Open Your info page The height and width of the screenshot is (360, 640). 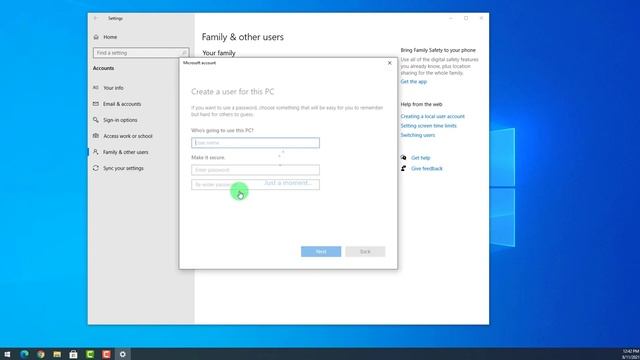click(113, 88)
